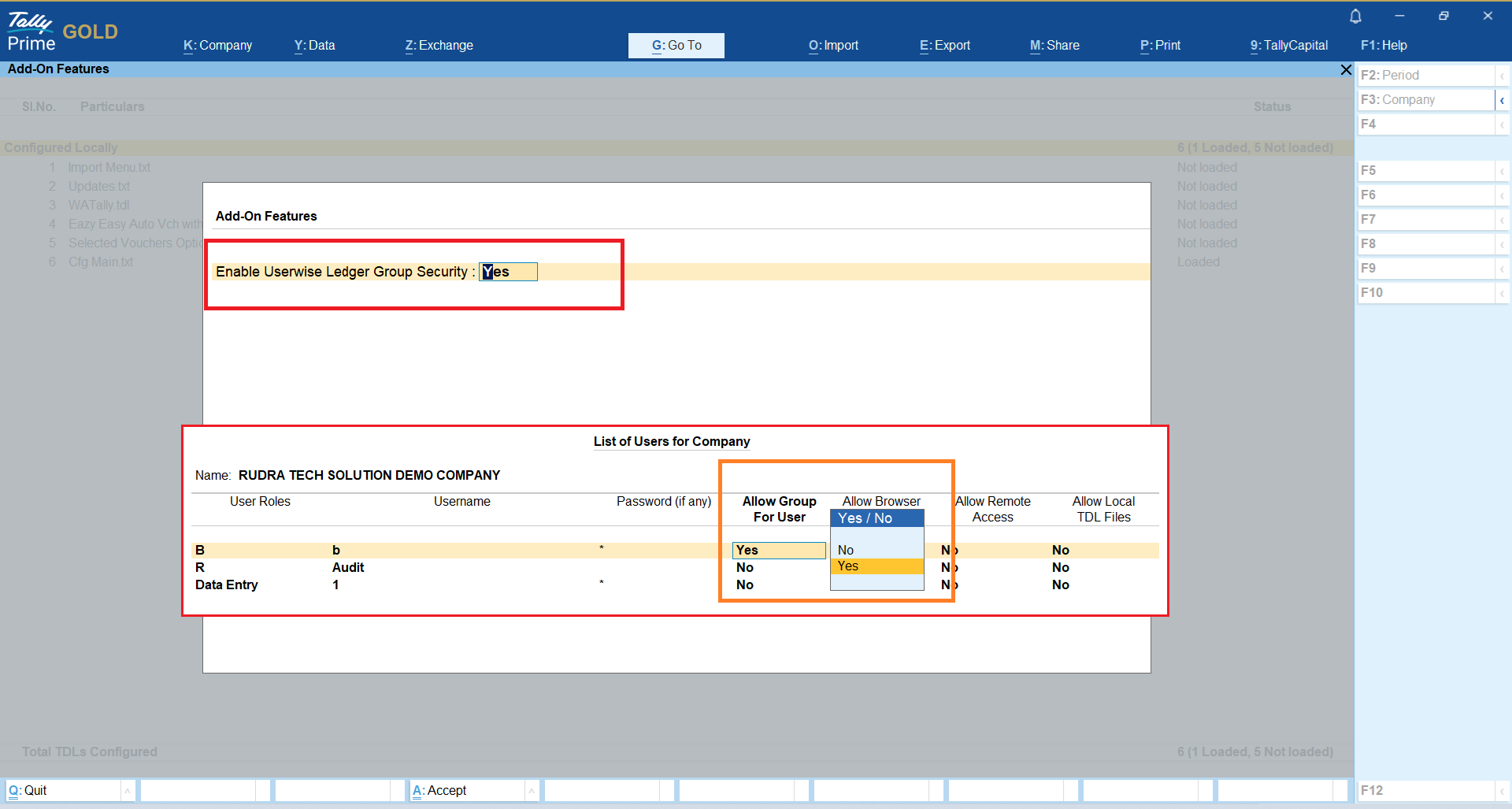Click the Tally Prime Gold logo
The height and width of the screenshot is (809, 1512).
point(62,32)
